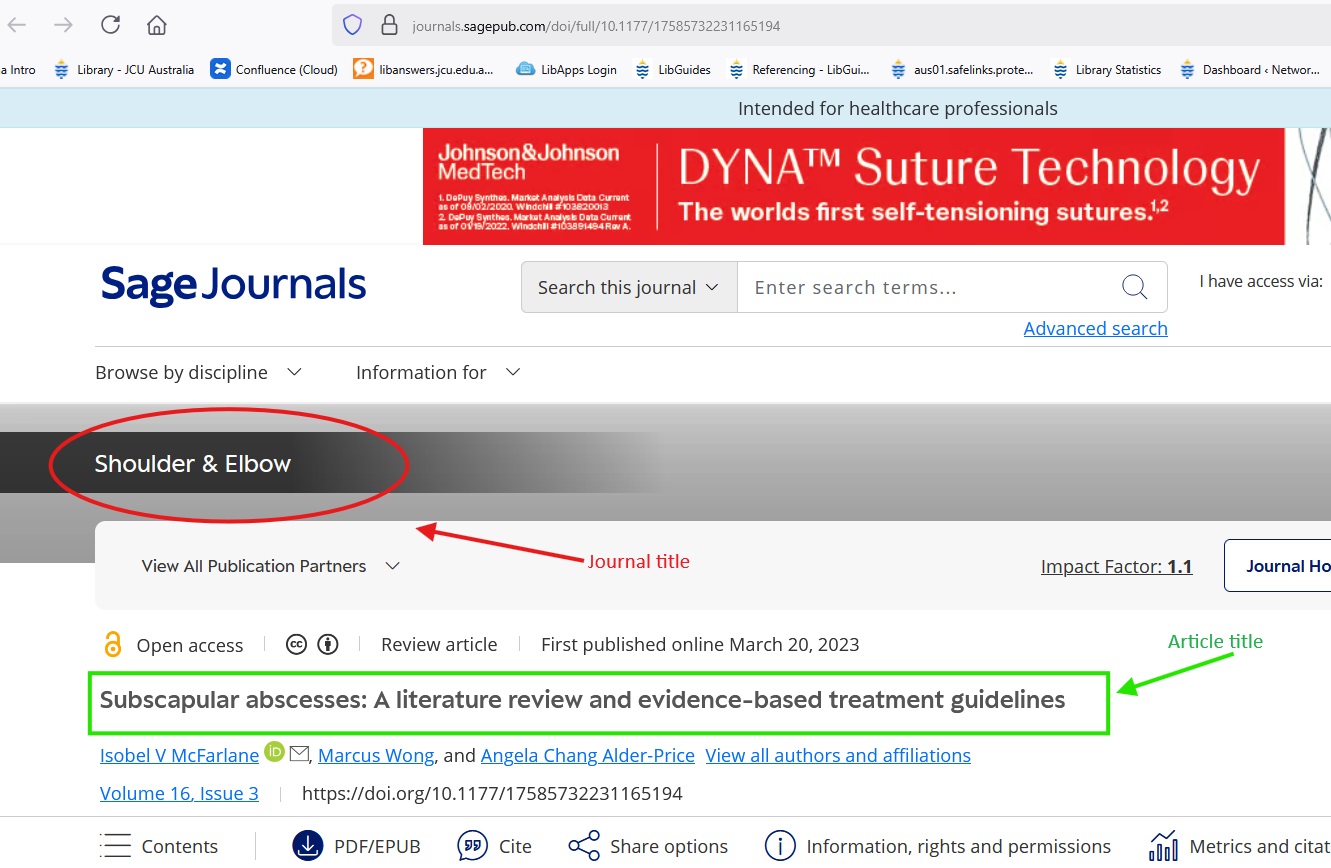Click the Share options icon
This screenshot has height=868, width=1331.
pyautogui.click(x=584, y=846)
